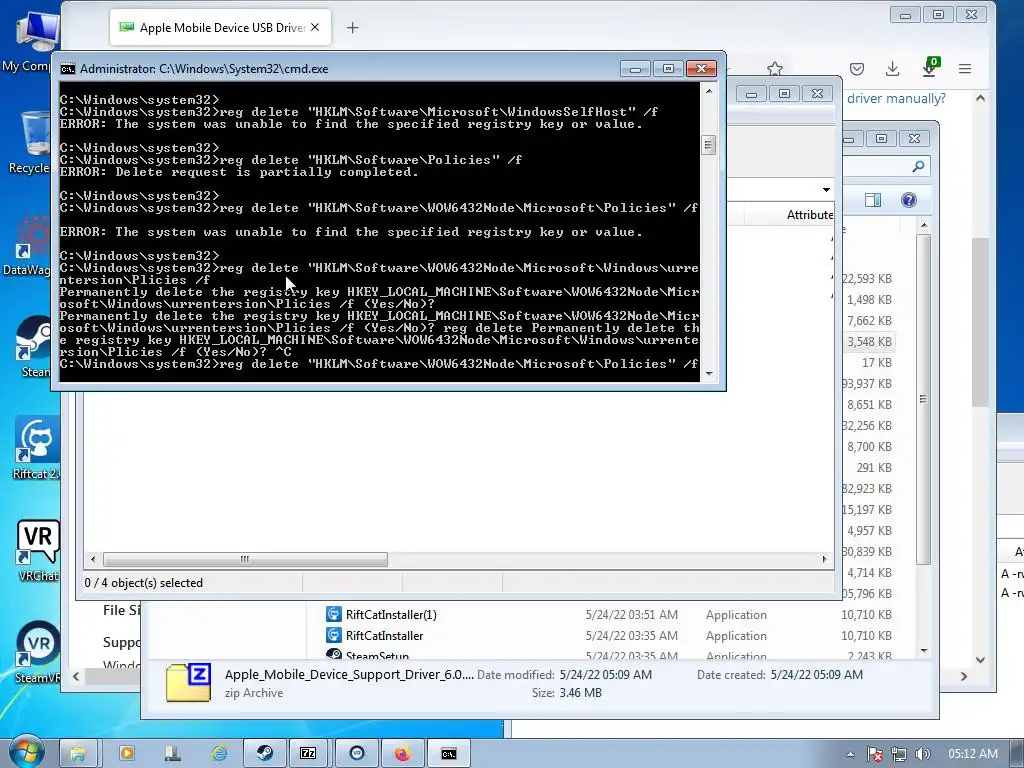The width and height of the screenshot is (1024, 768).
Task: Click Firefox page scroll down arrow
Action: pos(980,660)
